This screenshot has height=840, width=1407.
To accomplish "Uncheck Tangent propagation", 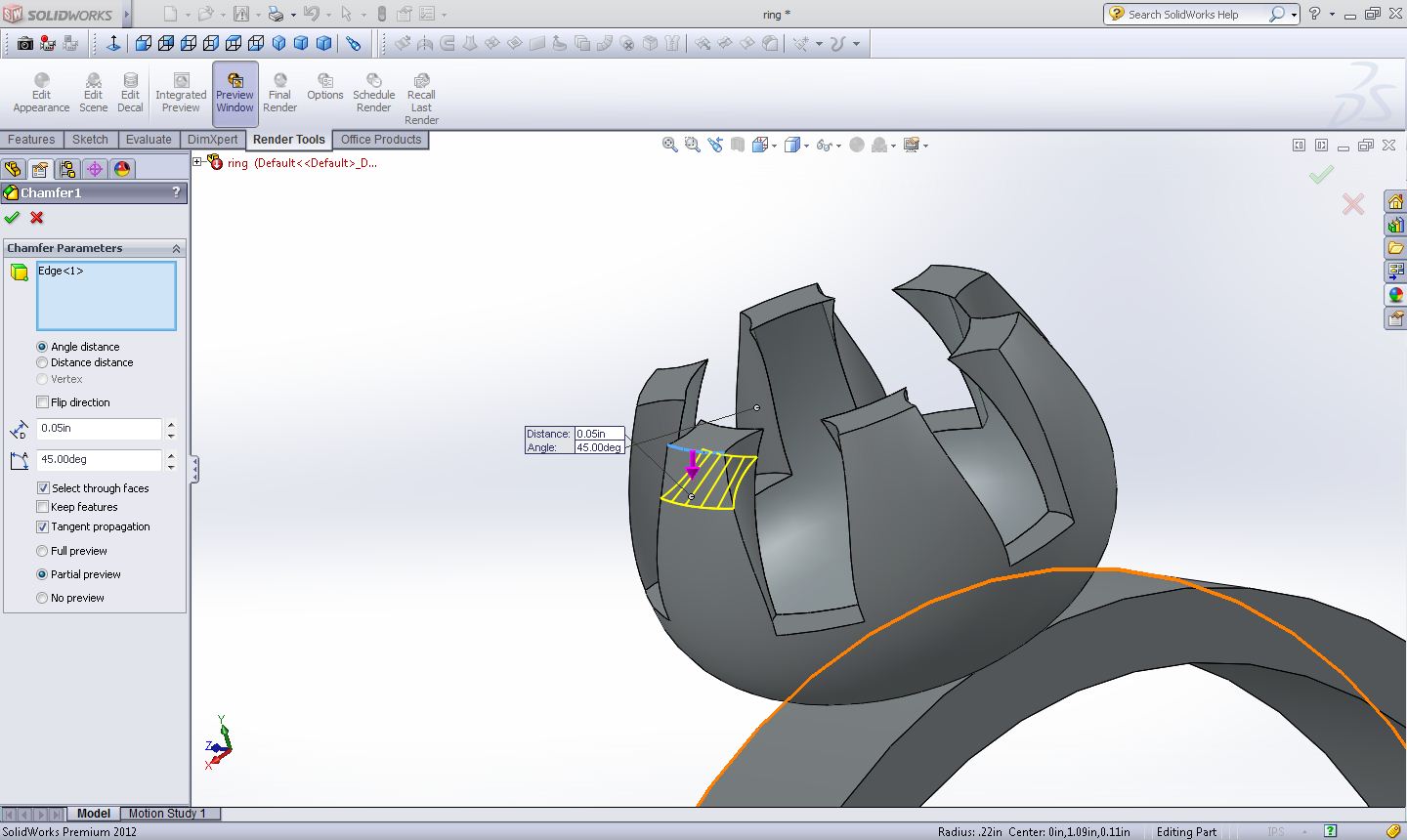I will (42, 526).
